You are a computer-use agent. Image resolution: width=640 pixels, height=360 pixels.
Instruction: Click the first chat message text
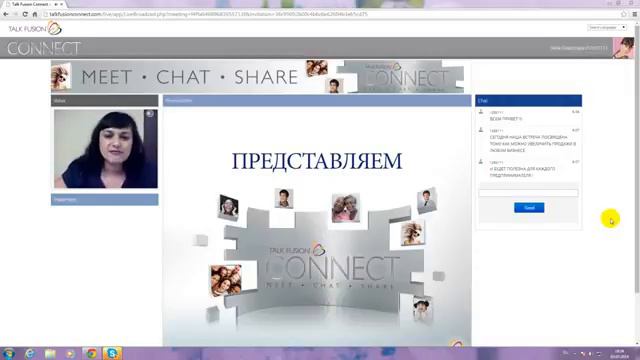[506, 119]
